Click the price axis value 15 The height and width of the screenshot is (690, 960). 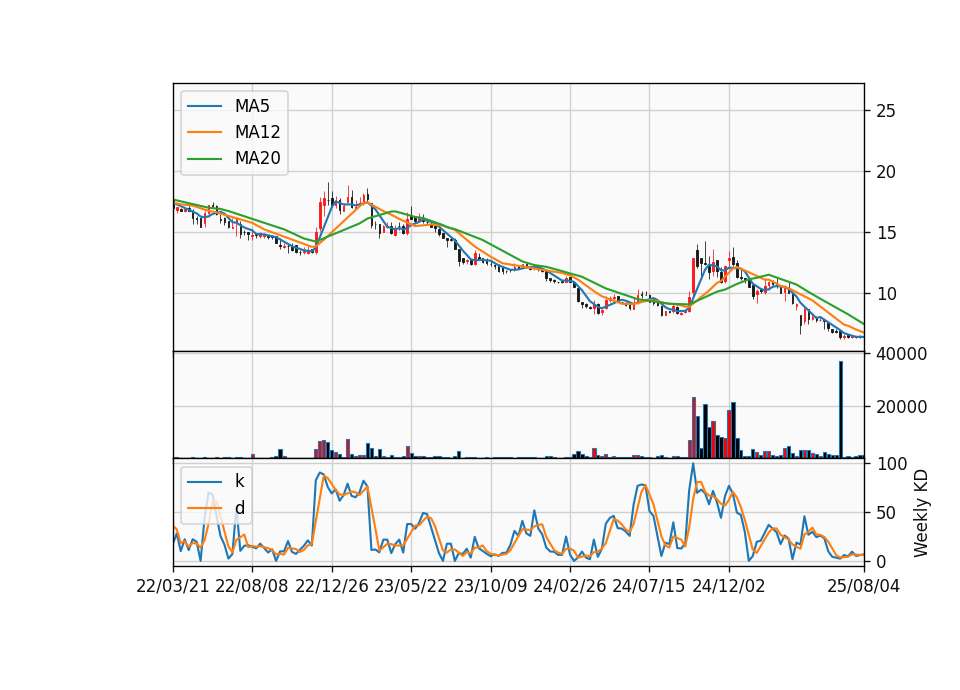pyautogui.click(x=886, y=233)
